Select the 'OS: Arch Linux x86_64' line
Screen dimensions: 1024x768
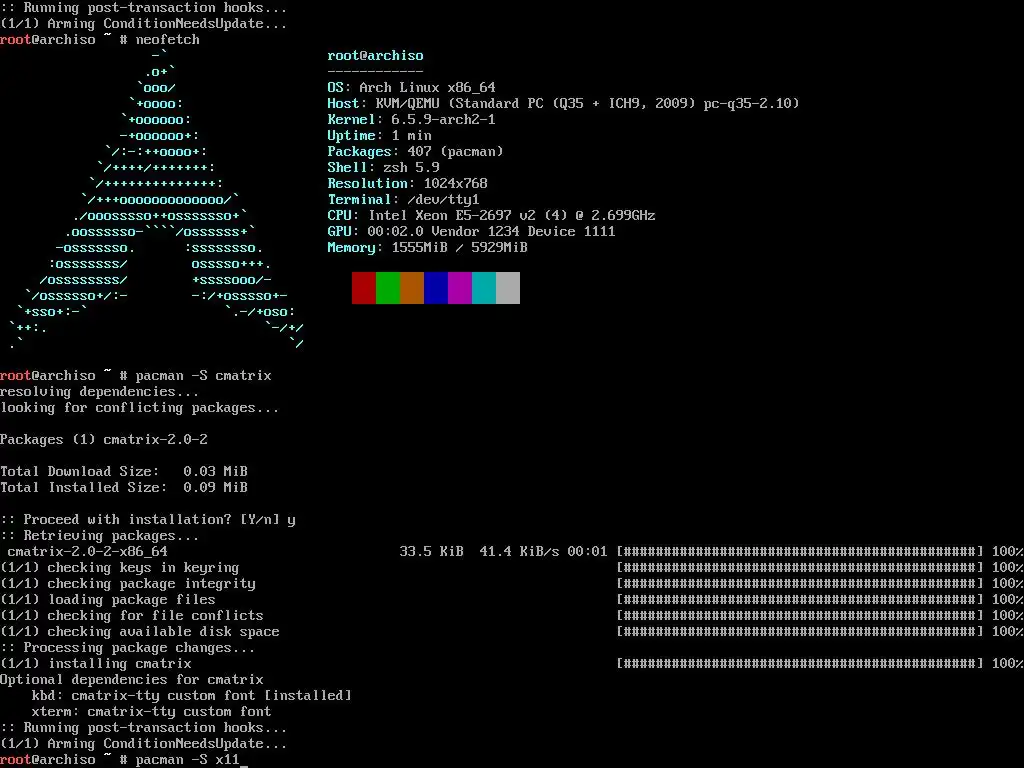click(411, 88)
